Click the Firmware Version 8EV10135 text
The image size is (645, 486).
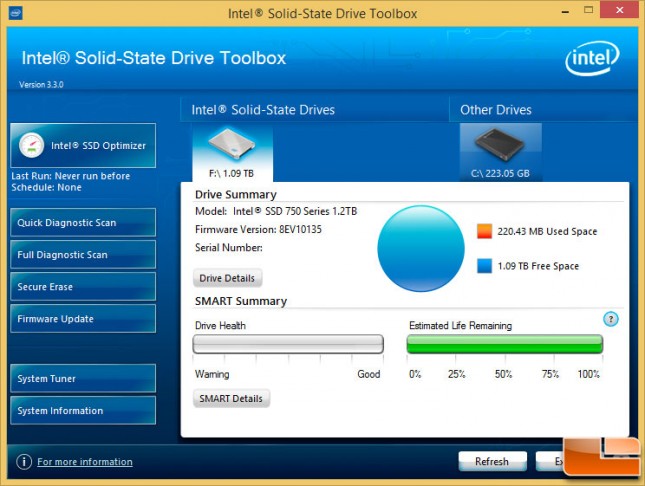(258, 229)
